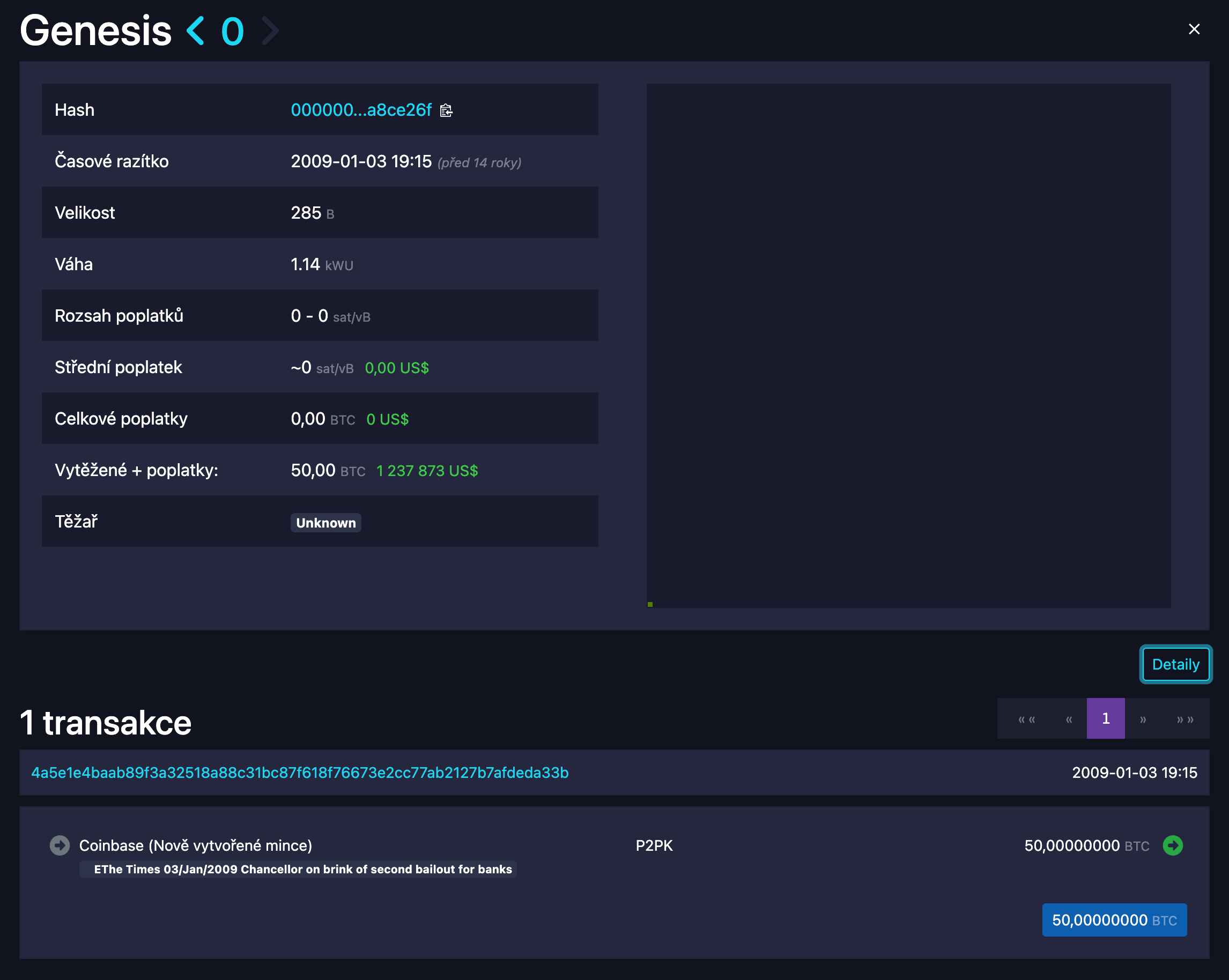Open transaction 4a5e1e4b...afdeda33b link

click(x=300, y=773)
